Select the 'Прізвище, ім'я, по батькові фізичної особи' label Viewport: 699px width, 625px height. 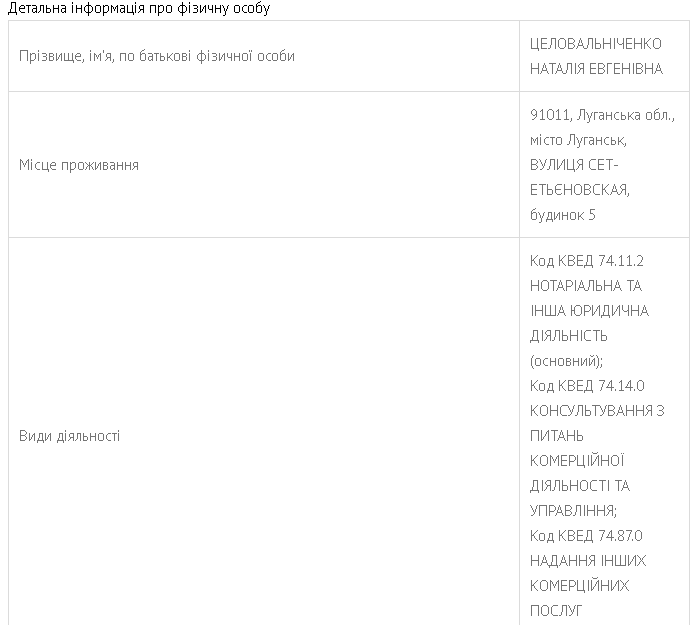[x=156, y=56]
